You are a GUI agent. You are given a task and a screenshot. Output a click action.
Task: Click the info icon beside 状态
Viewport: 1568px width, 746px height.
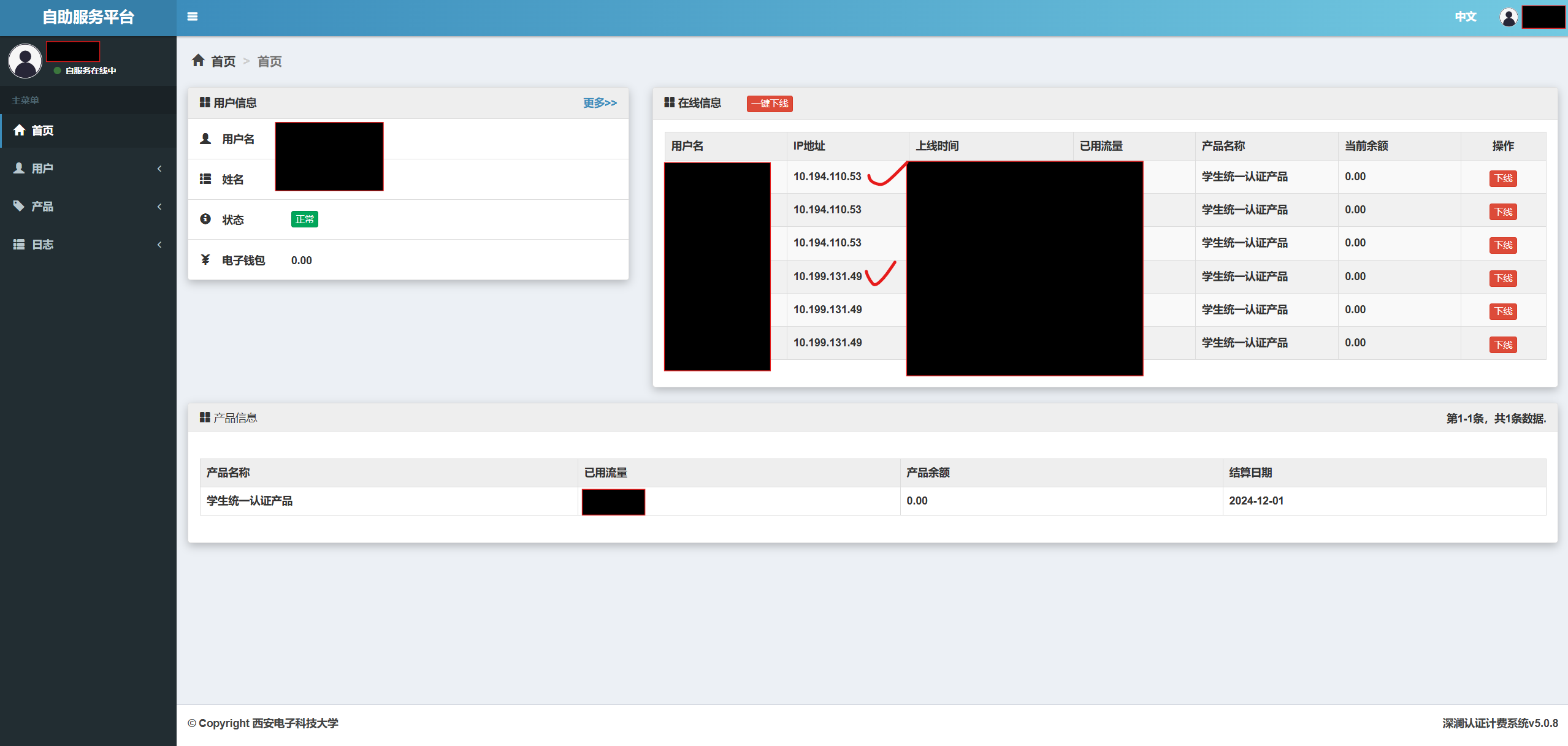pyautogui.click(x=205, y=219)
